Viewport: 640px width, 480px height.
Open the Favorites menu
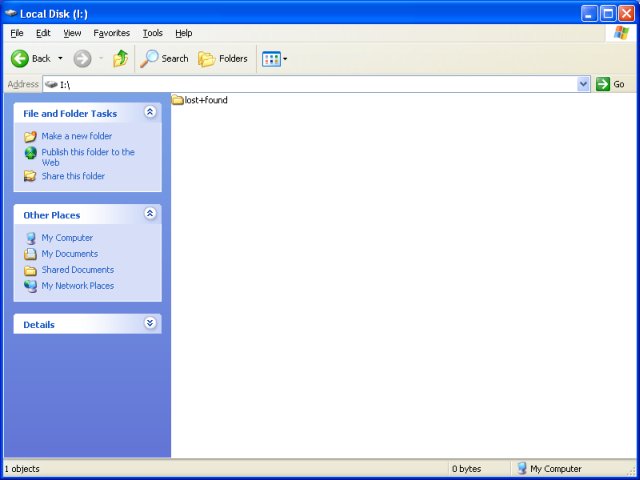coord(111,33)
